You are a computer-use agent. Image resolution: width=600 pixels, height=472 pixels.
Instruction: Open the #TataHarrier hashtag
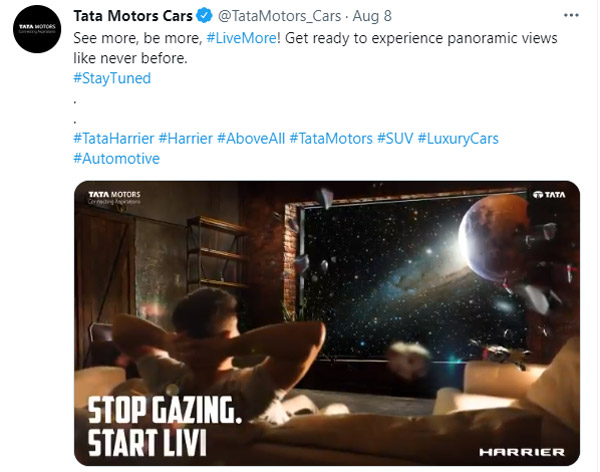[x=114, y=138]
